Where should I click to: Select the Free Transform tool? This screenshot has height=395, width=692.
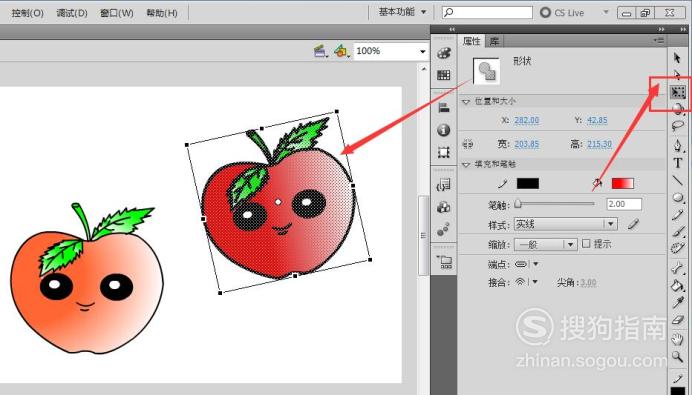(x=678, y=92)
